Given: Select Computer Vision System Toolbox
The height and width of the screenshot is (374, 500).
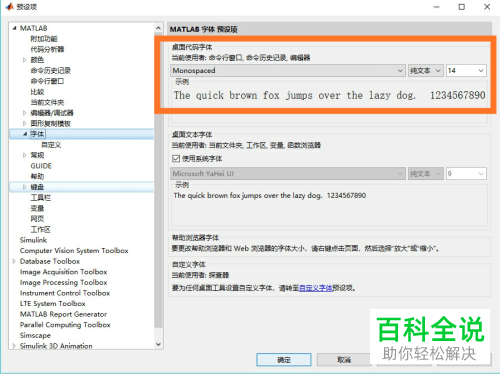Looking at the screenshot, I should 74,251.
